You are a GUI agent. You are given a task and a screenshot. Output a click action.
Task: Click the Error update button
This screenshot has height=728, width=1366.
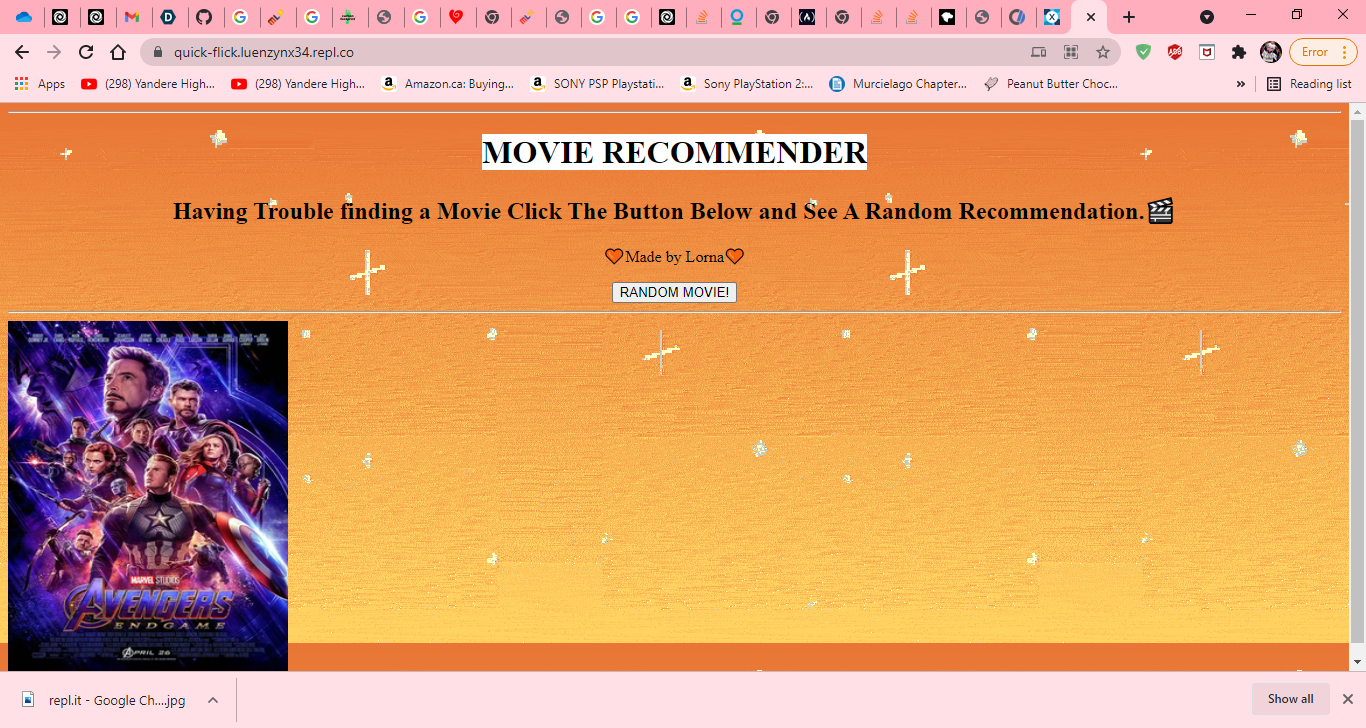click(1323, 52)
